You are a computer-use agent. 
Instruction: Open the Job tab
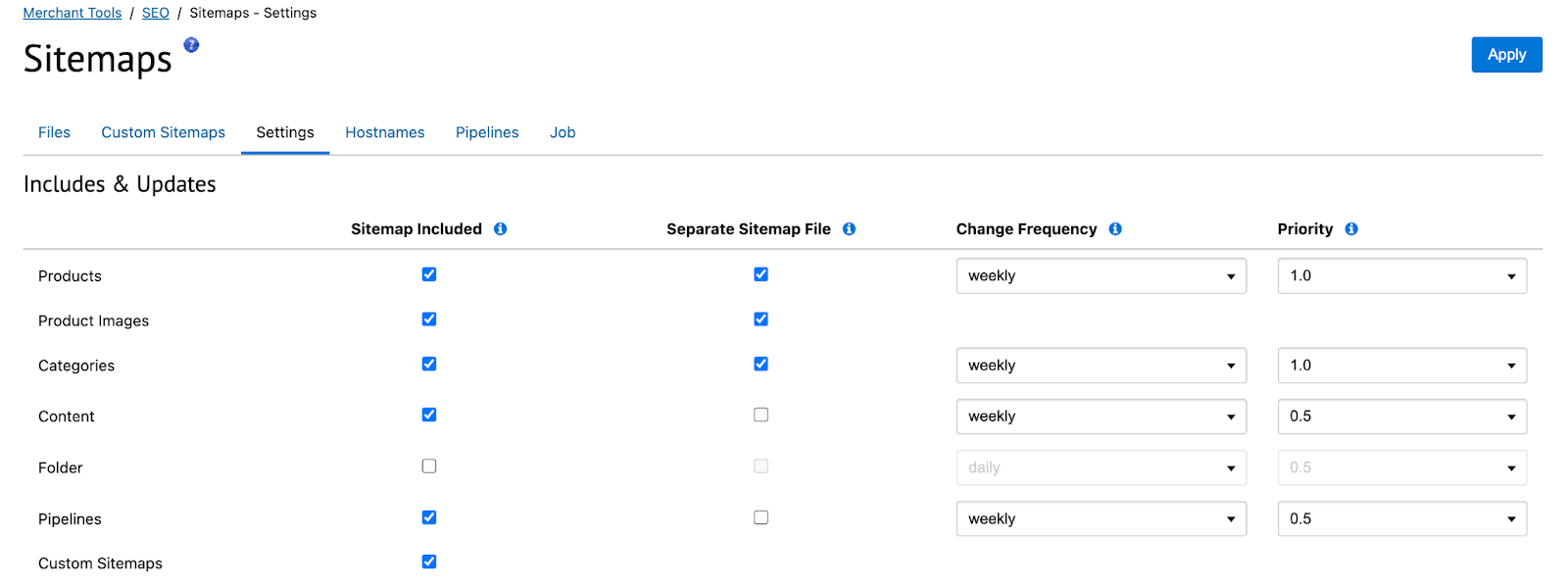tap(563, 132)
